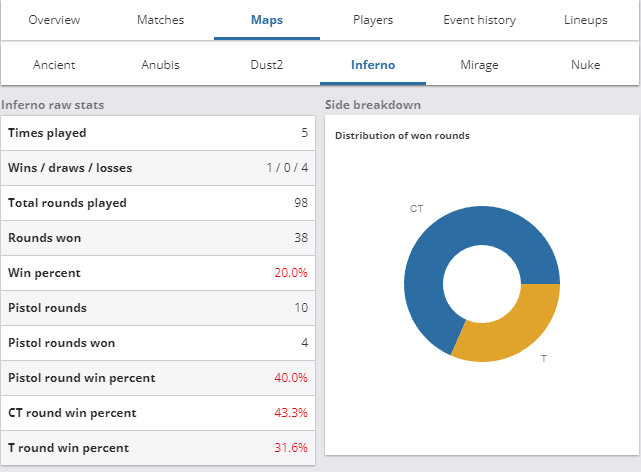This screenshot has width=641, height=472.
Task: Switch to the Matches tab
Action: click(x=160, y=20)
